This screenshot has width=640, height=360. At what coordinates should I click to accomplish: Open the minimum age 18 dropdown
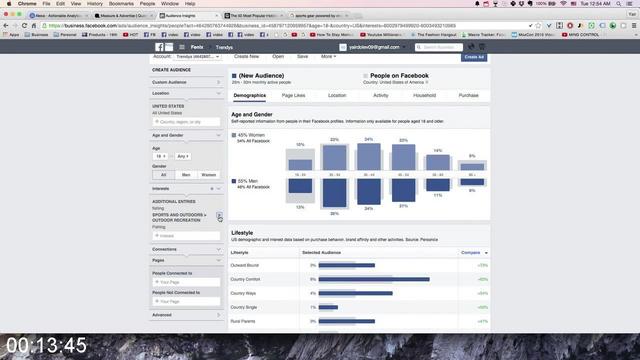click(x=161, y=156)
